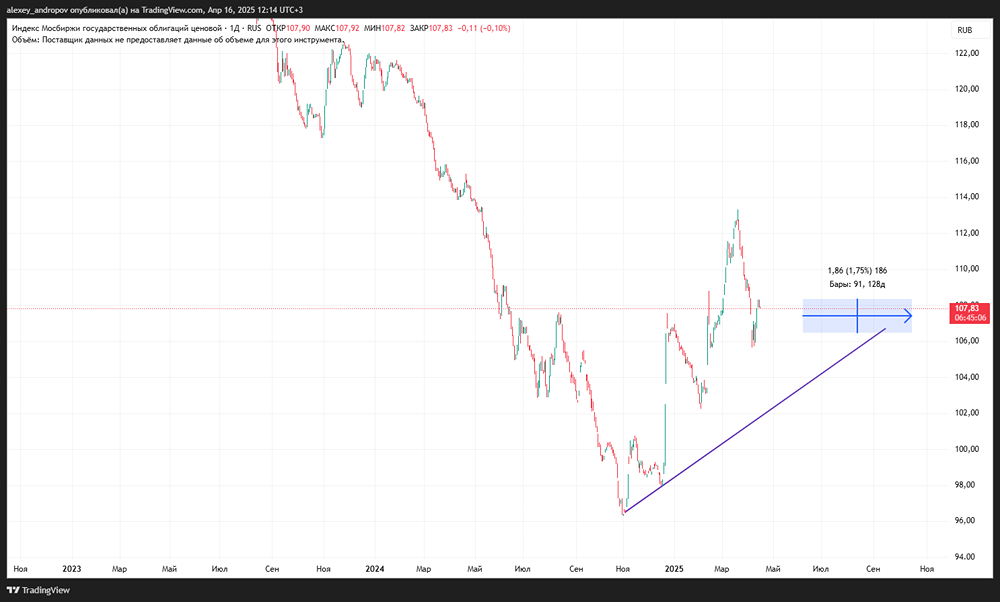Click the ОТКР107,90 open value
Viewport: 1000px width, 602px height.
pyautogui.click(x=288, y=28)
